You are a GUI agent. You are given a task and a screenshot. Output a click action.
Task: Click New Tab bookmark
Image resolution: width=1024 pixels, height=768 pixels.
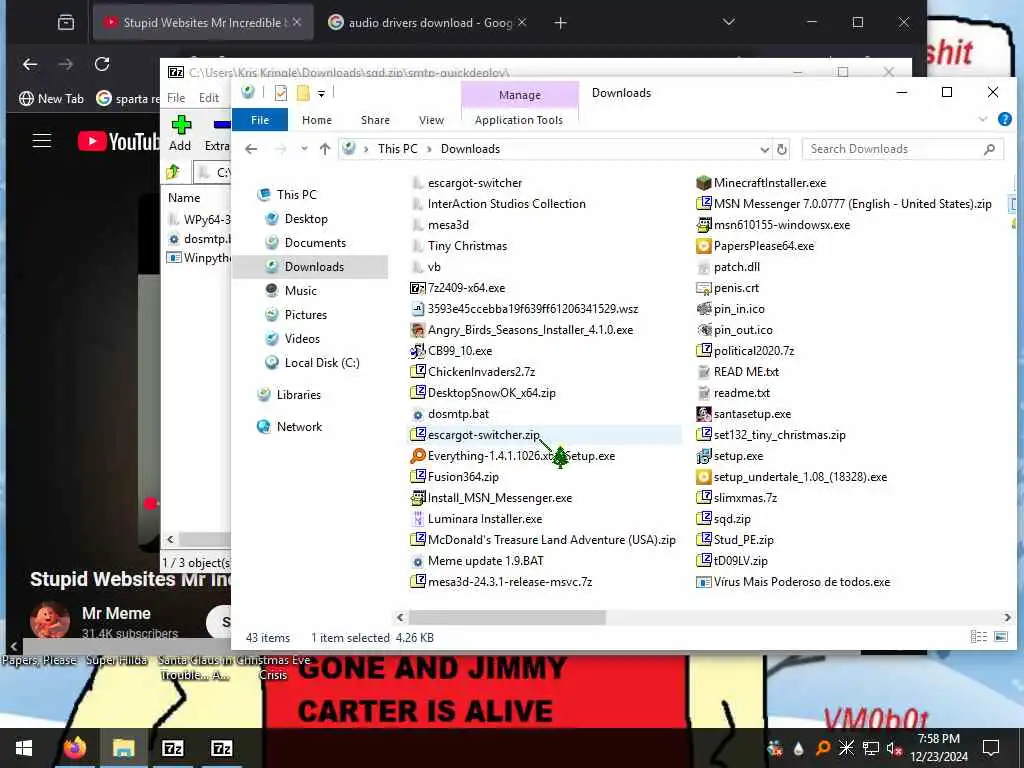pos(52,99)
